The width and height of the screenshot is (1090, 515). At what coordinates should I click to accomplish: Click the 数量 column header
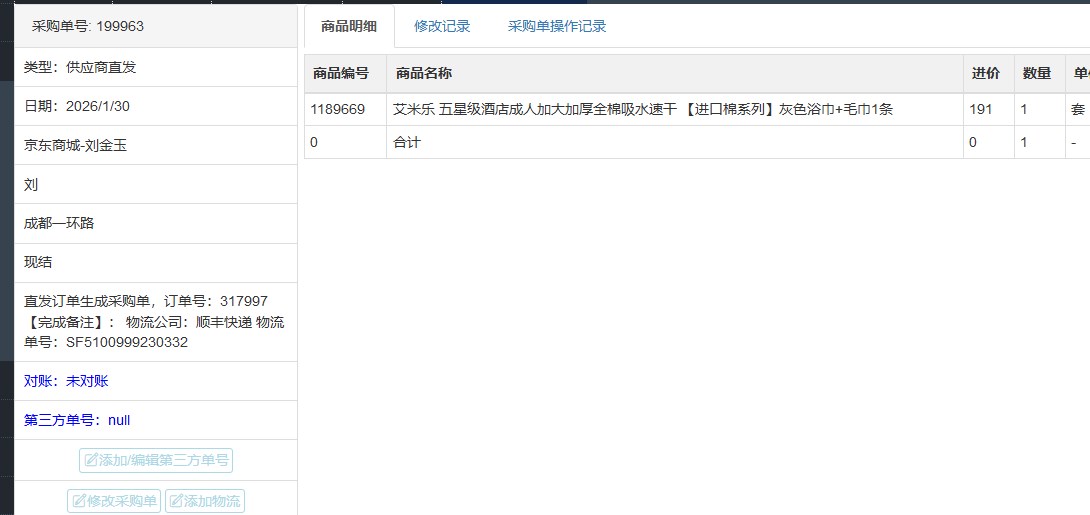(1037, 74)
